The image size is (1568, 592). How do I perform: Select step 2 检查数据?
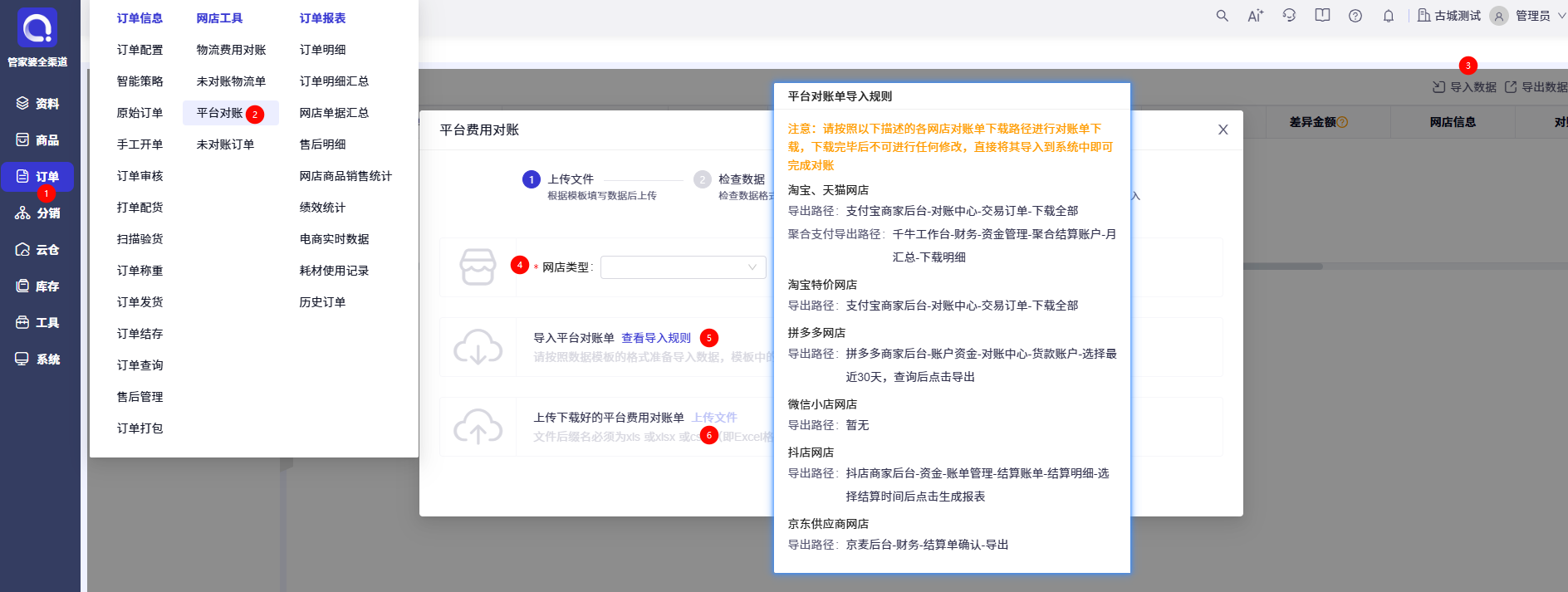point(733,187)
